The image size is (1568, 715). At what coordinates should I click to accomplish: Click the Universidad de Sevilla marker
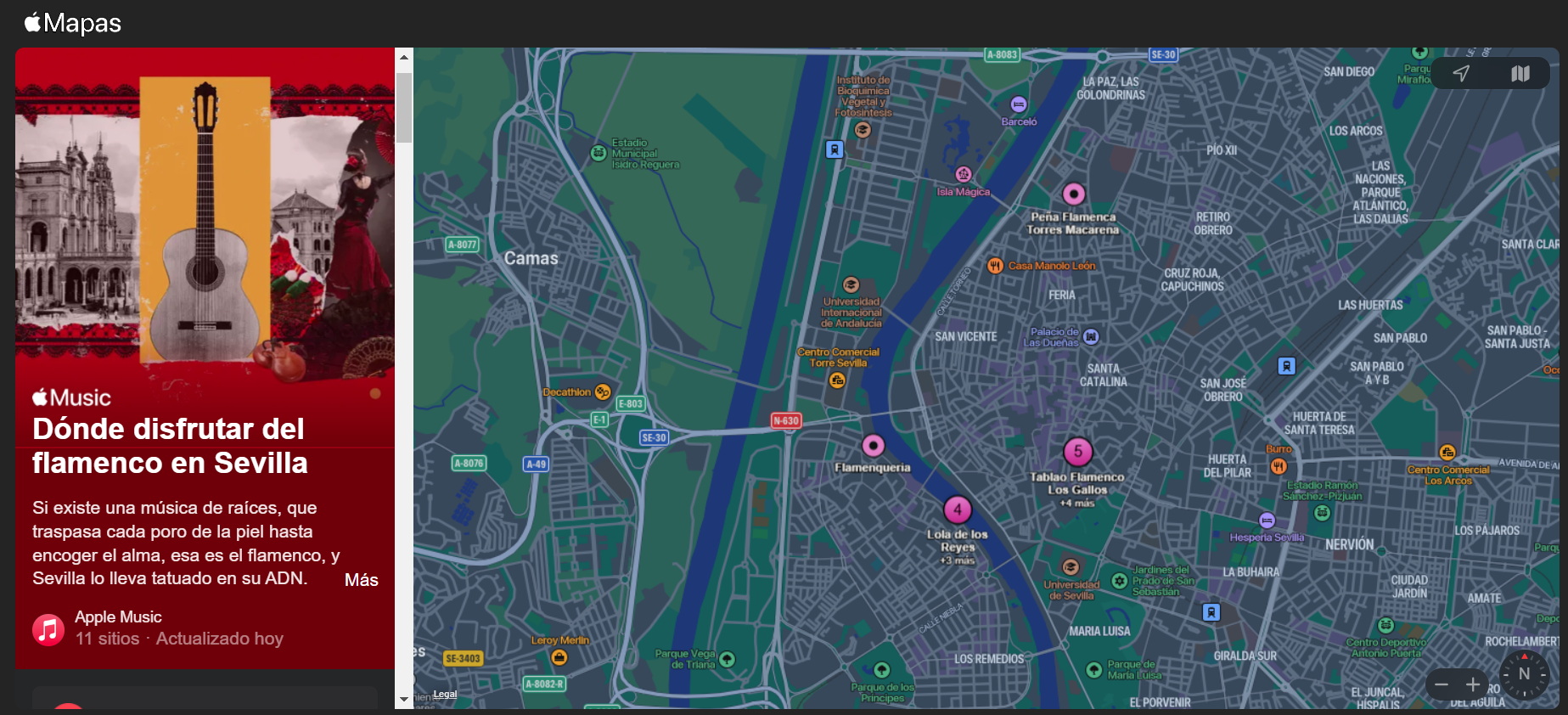[1071, 566]
